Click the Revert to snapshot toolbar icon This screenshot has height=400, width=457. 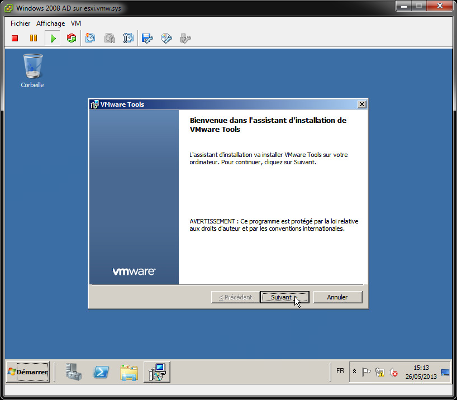pos(109,38)
